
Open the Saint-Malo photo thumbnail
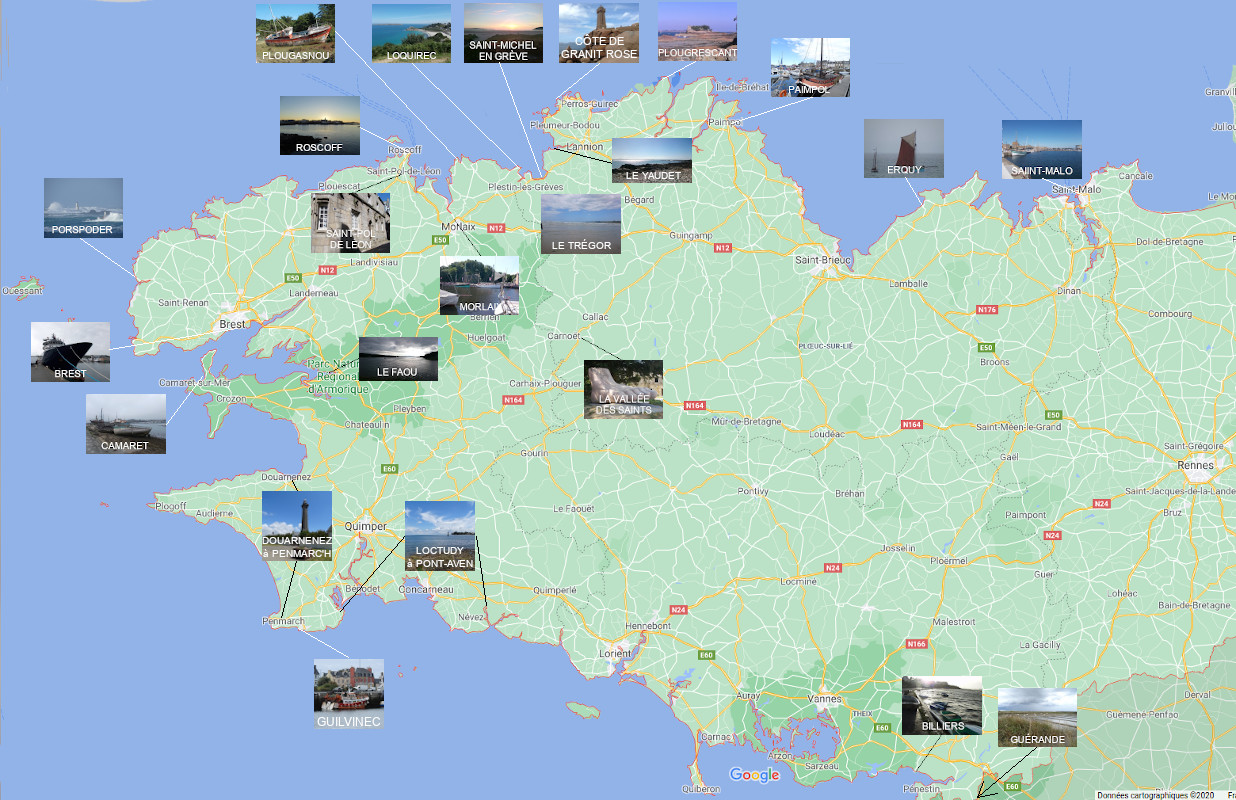click(1041, 150)
